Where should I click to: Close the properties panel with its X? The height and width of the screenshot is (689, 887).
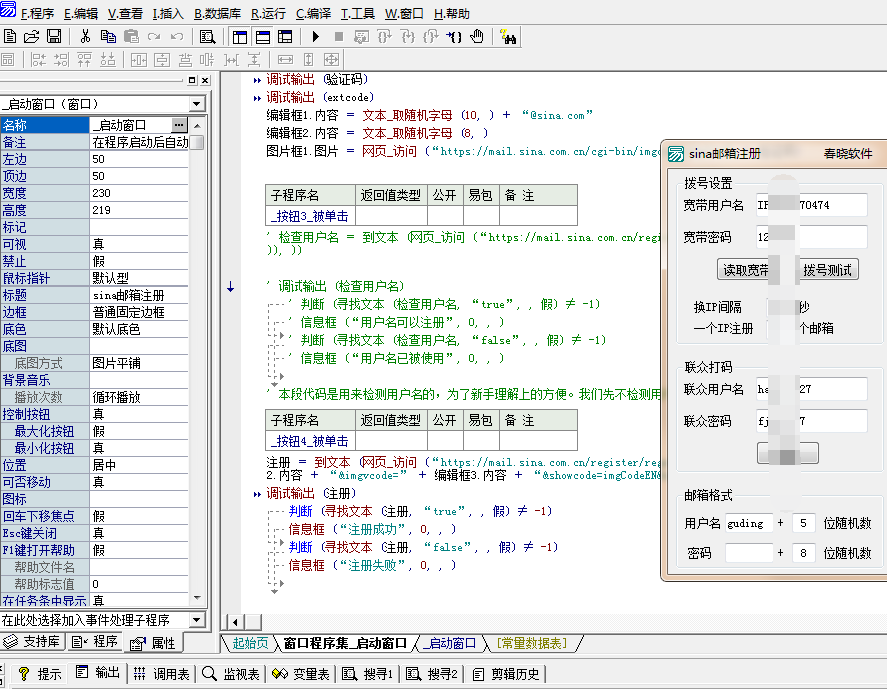tap(204, 81)
